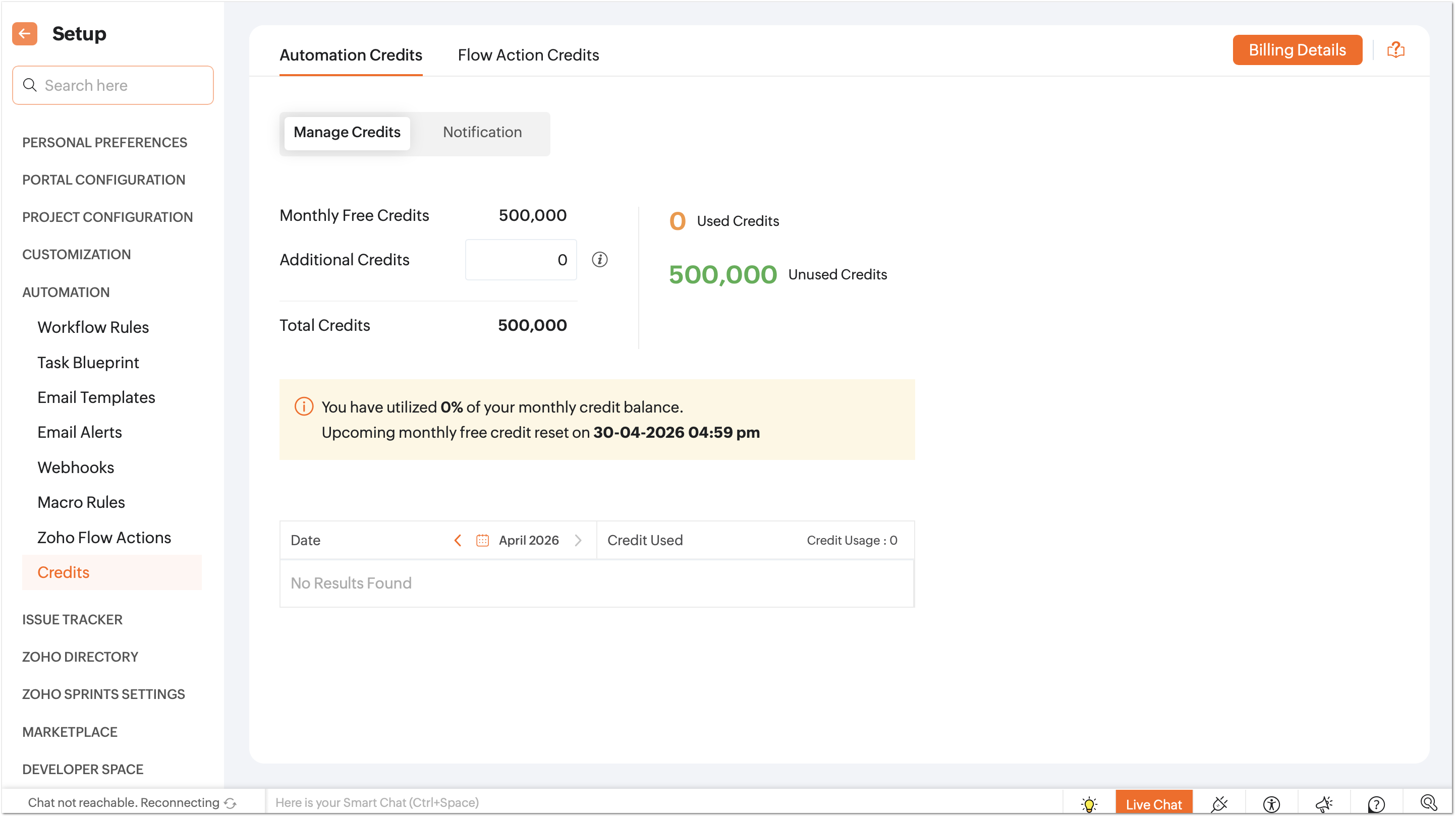Click the question mark help icon

click(x=1376, y=803)
